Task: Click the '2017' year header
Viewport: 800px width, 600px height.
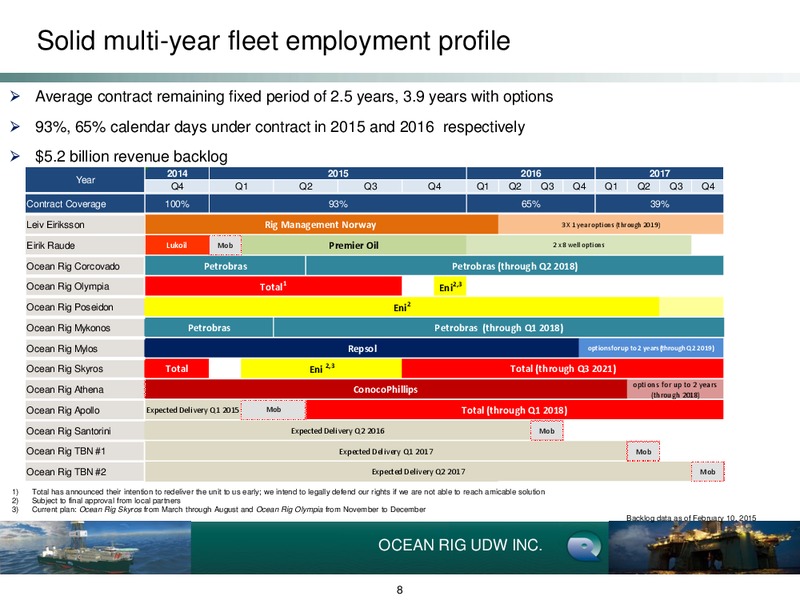Action: pos(659,173)
